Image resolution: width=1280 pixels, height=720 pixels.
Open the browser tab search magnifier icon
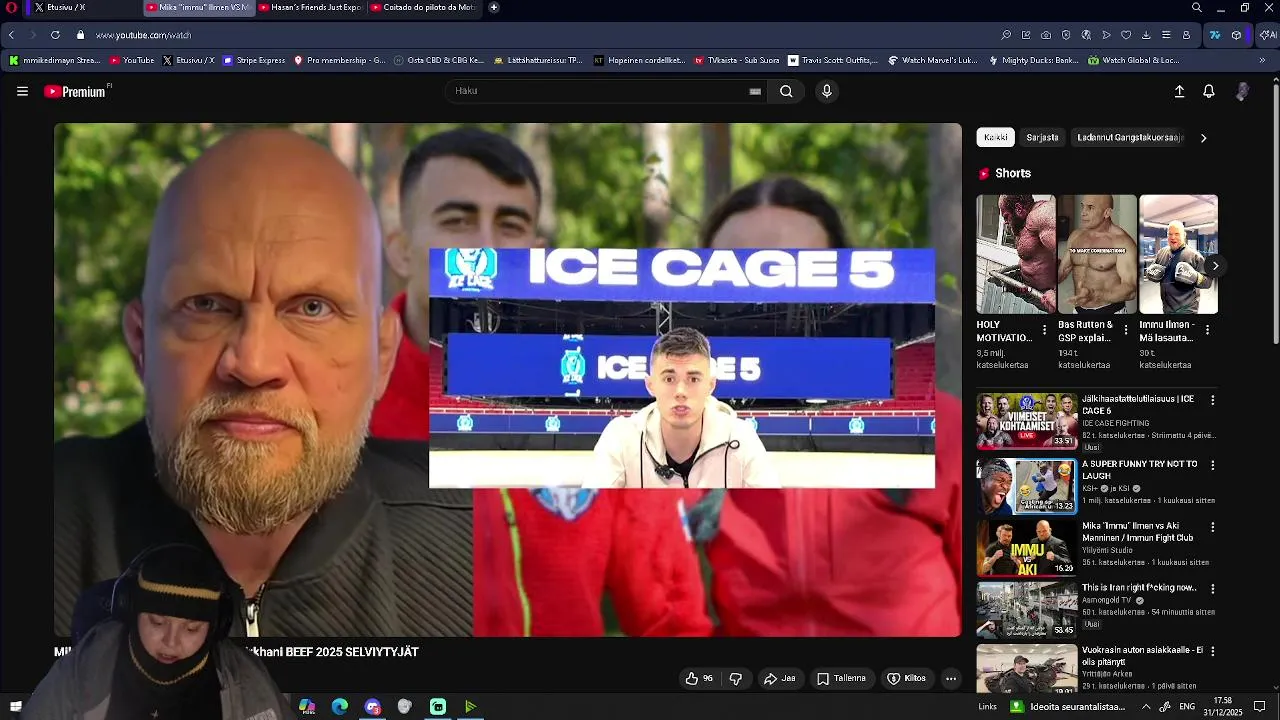[x=1197, y=7]
